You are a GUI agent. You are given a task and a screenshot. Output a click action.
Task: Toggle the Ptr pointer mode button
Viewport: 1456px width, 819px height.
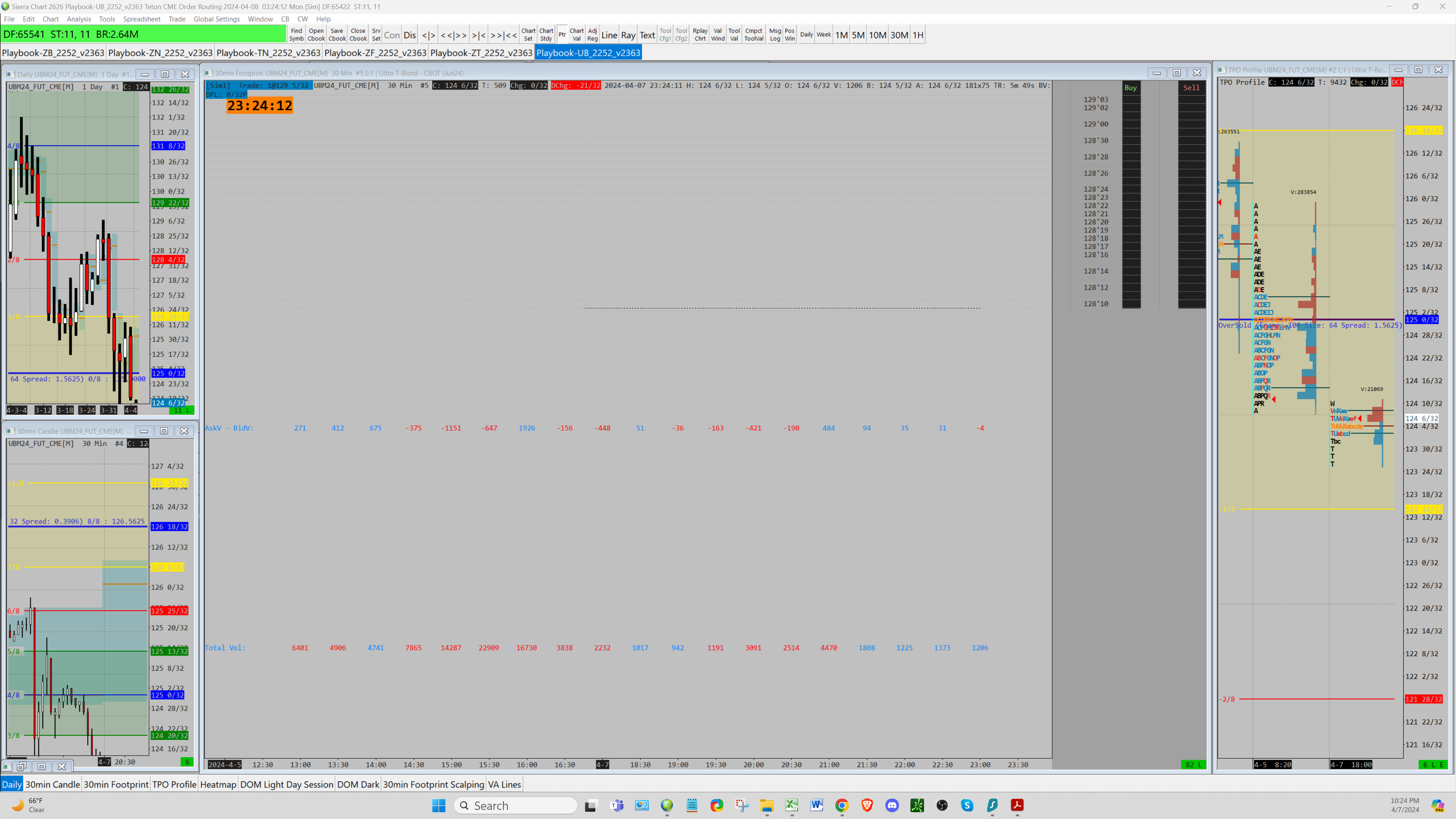pos(562,35)
